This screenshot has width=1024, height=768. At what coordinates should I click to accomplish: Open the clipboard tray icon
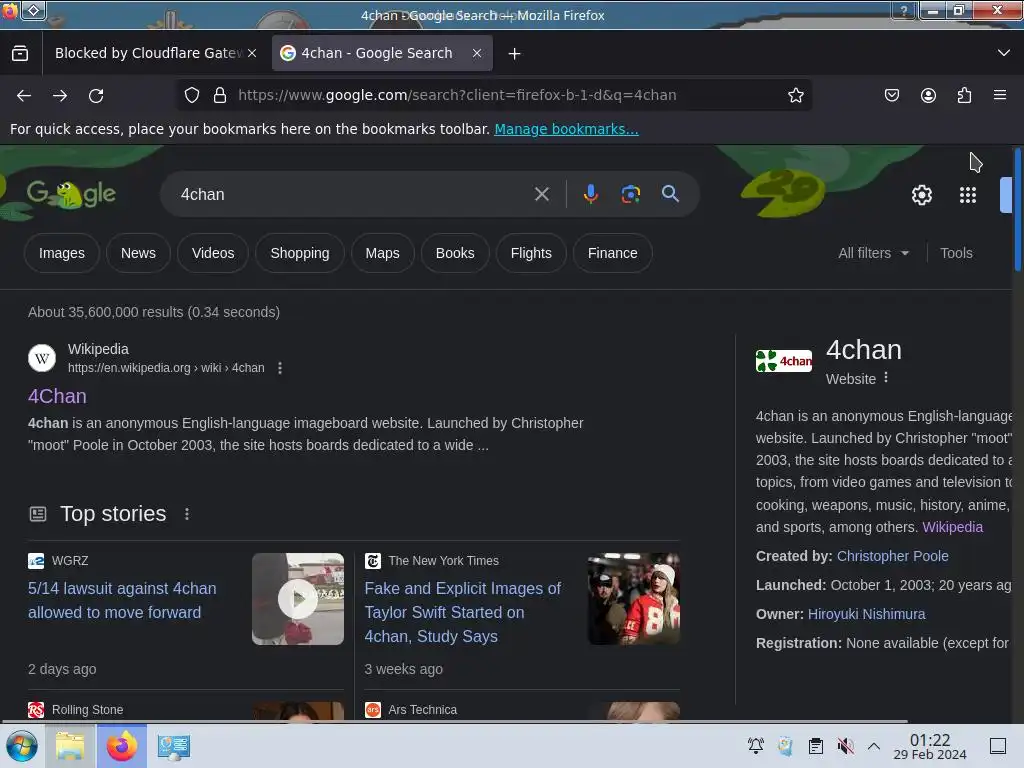816,746
